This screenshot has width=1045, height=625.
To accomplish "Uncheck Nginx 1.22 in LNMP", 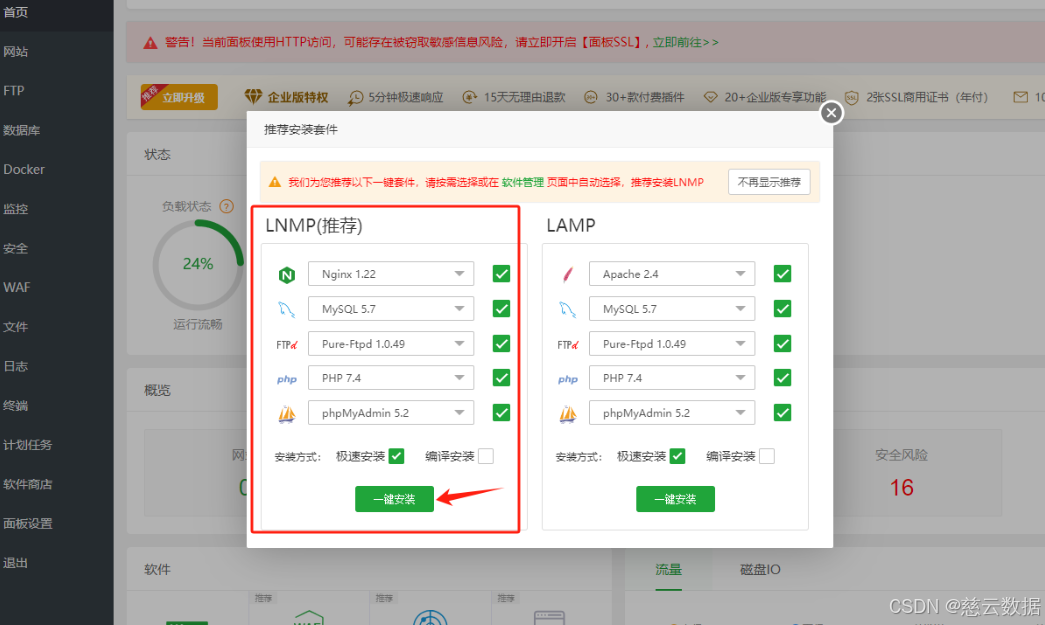I will tap(501, 274).
